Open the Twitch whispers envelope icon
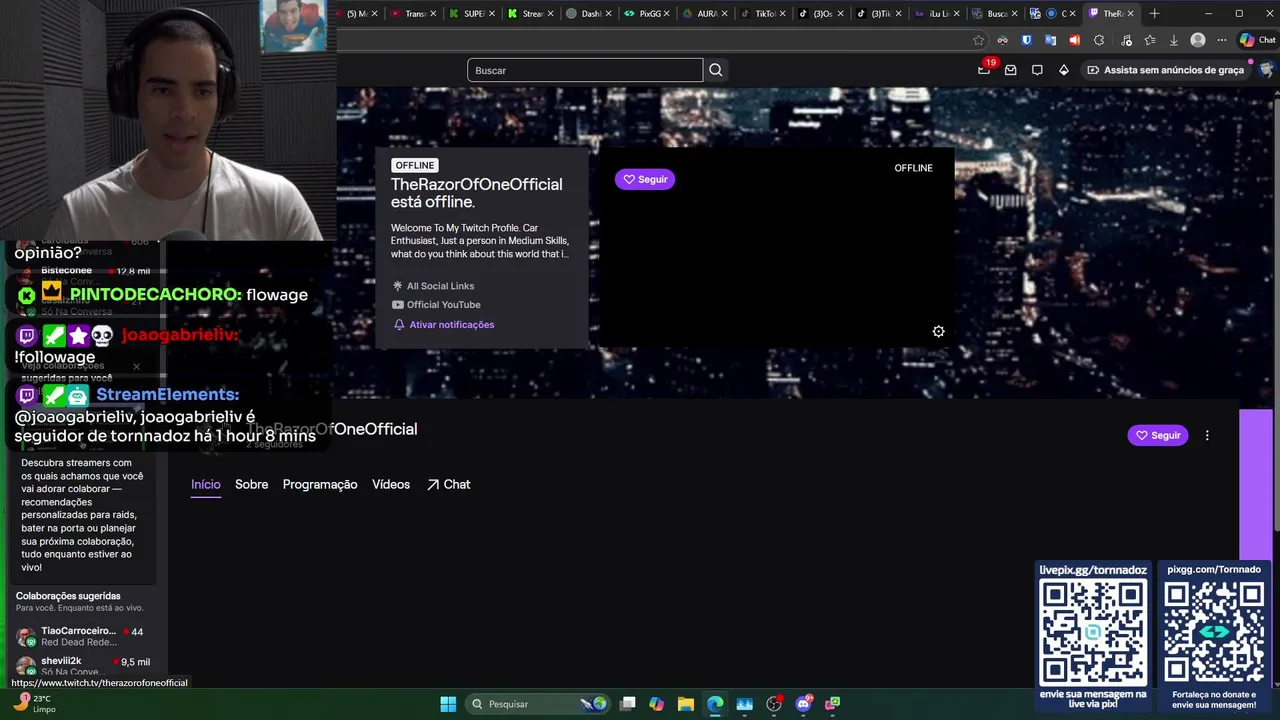1280x720 pixels. (1011, 70)
